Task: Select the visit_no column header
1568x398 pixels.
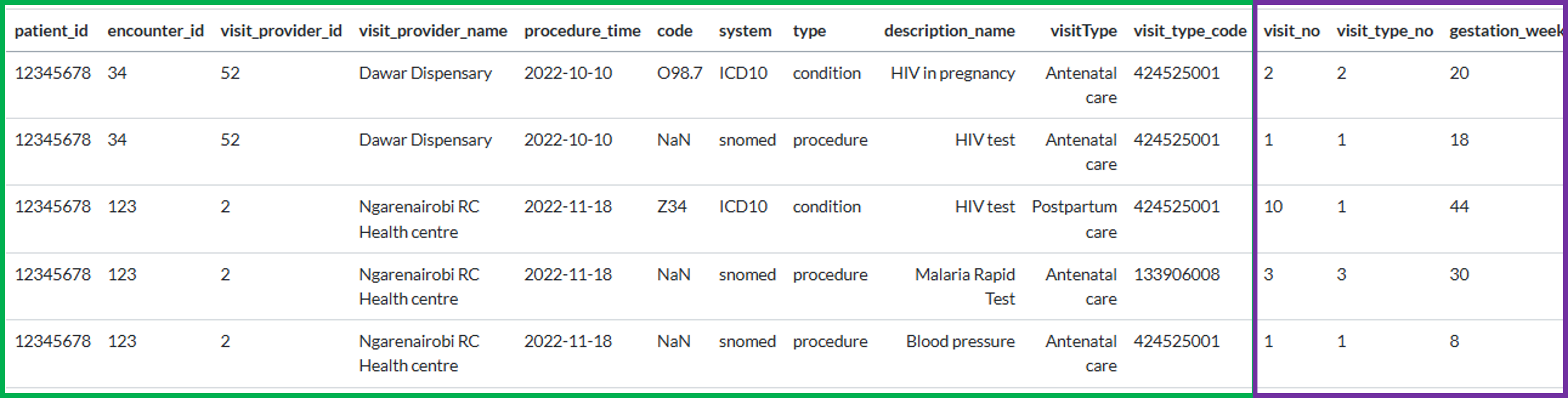Action: tap(1291, 31)
